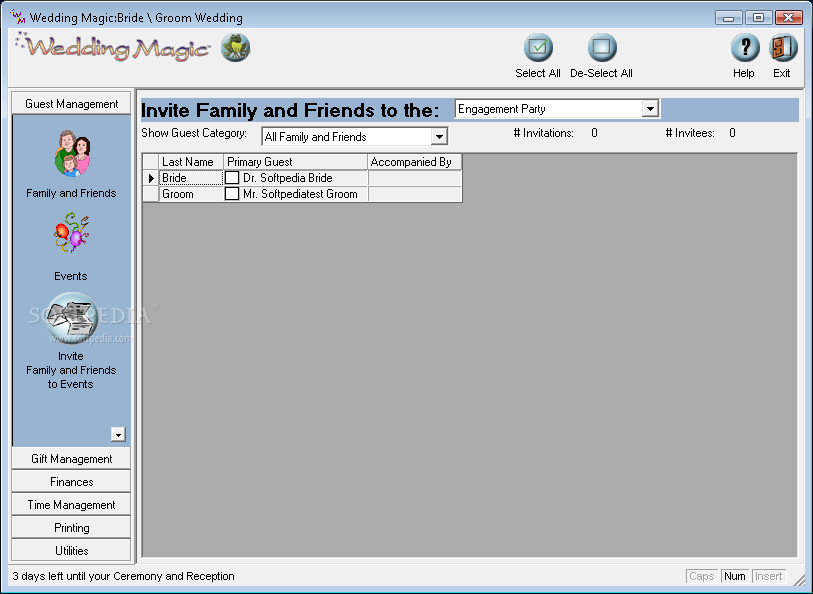813x594 pixels.
Task: Click the Select All checkmark icon
Action: pyautogui.click(x=538, y=48)
